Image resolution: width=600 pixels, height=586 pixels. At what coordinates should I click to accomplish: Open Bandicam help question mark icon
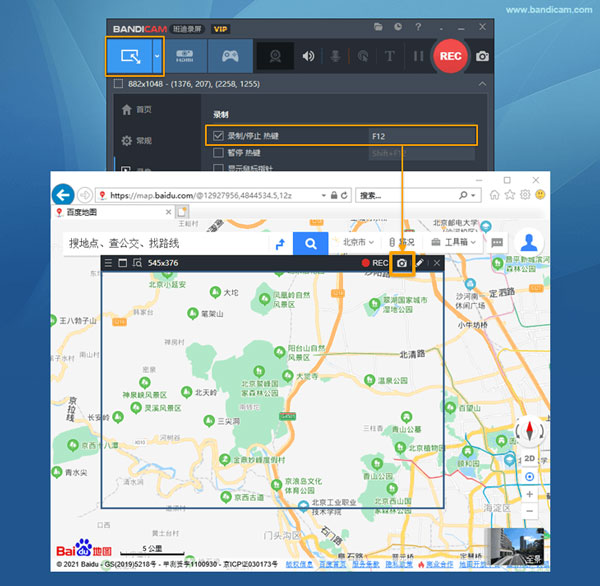point(418,27)
